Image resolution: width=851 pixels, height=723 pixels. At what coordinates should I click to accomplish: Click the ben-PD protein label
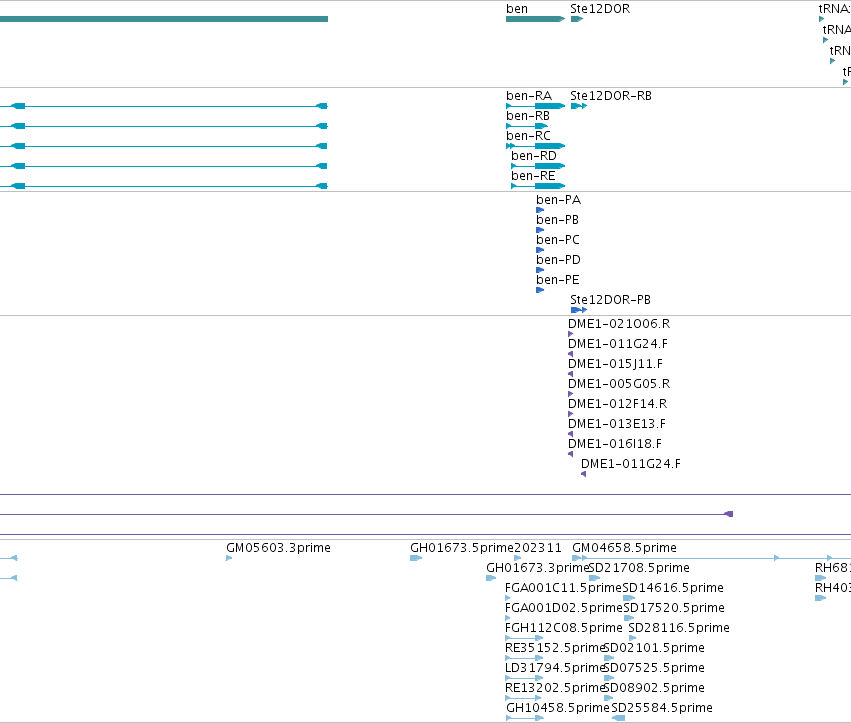tap(558, 260)
